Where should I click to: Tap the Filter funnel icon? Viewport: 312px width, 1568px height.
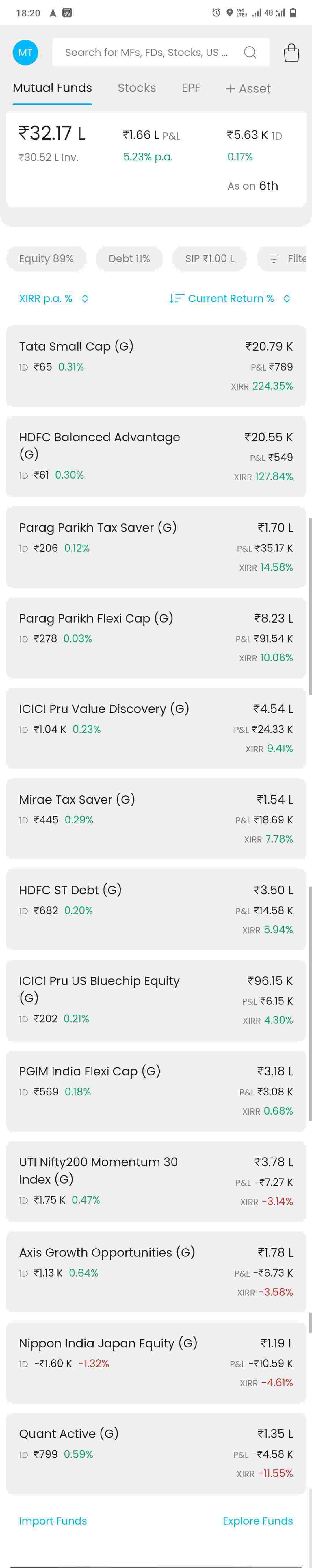tap(274, 259)
